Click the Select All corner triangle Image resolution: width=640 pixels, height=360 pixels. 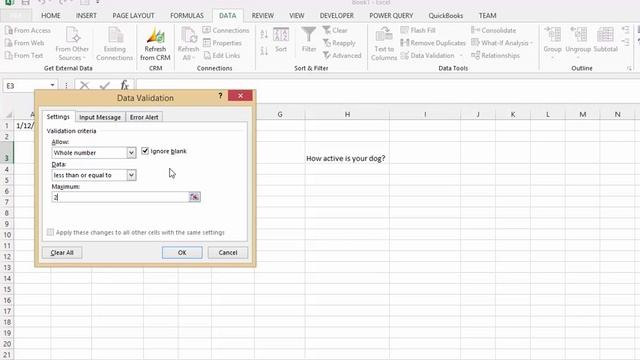tap(8, 115)
